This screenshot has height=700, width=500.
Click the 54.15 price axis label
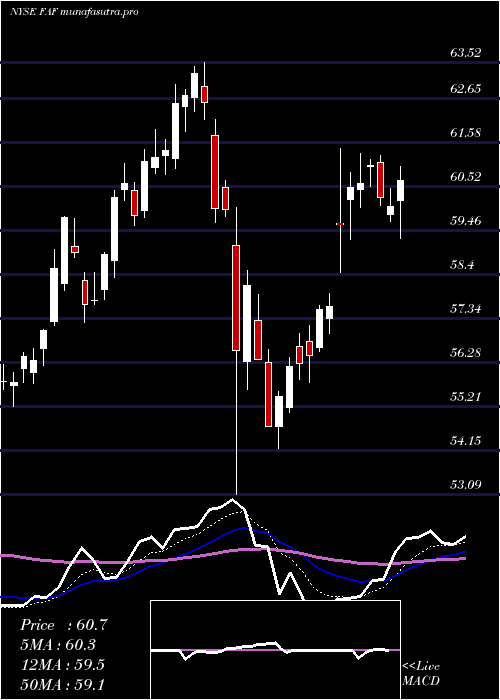pyautogui.click(x=466, y=441)
